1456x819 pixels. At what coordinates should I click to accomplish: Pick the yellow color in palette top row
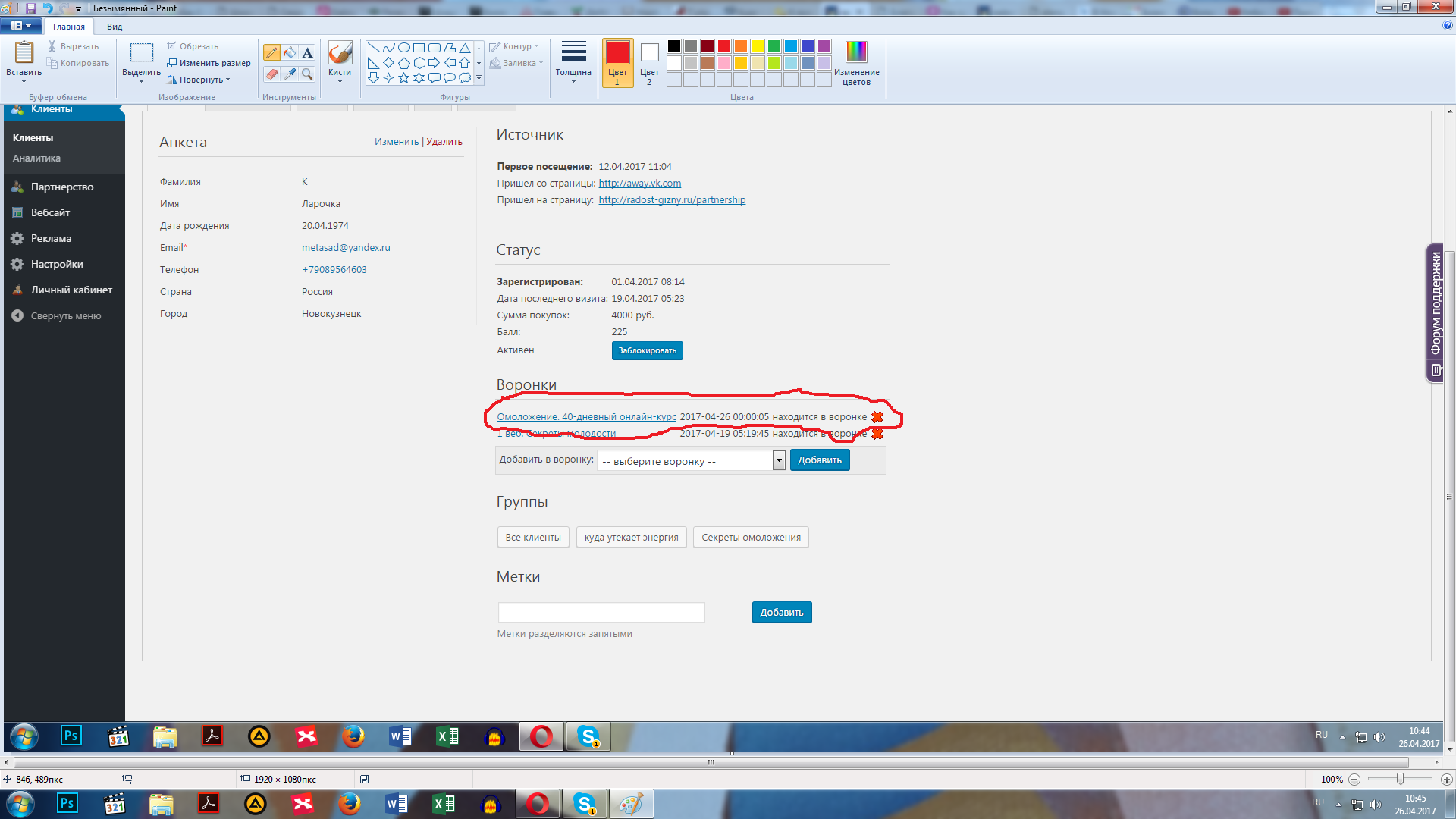pos(758,46)
